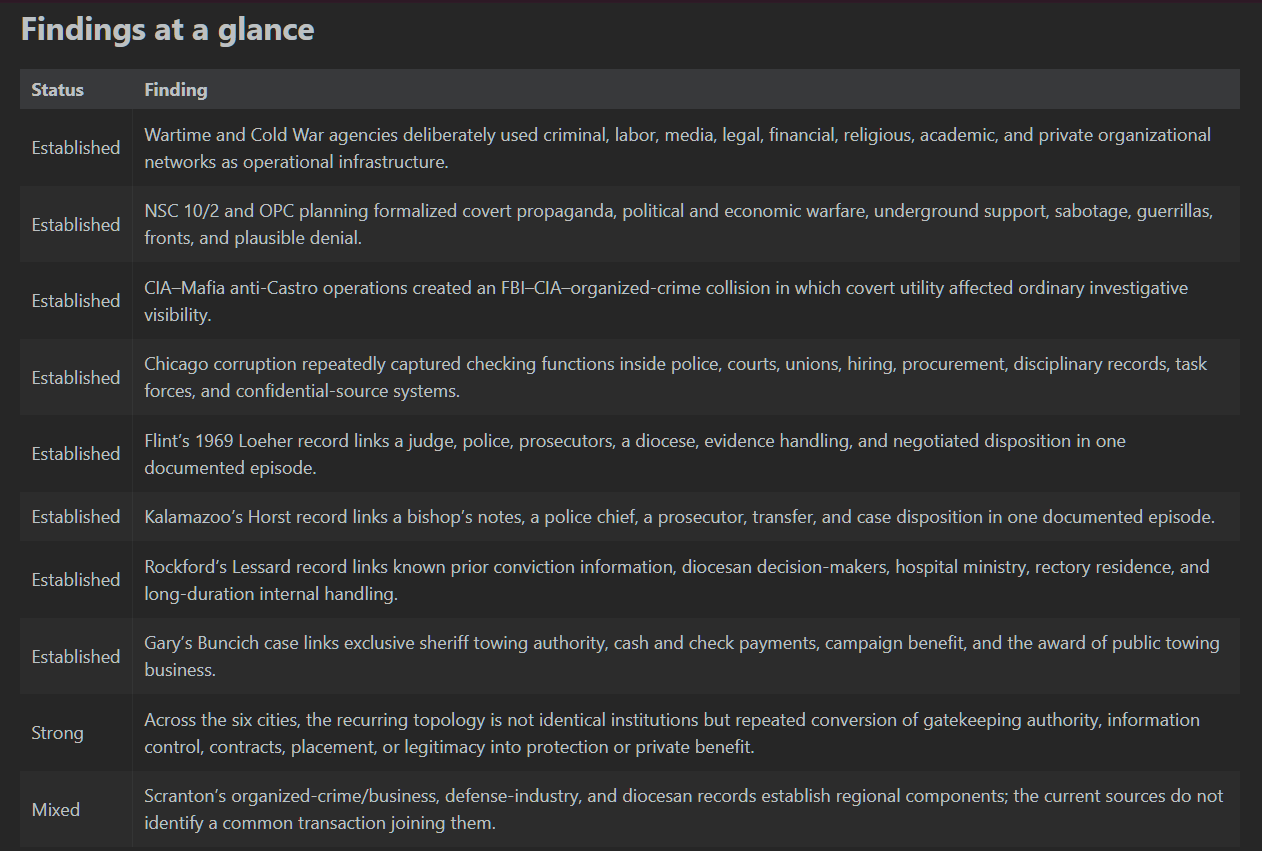Click Established status beside NSC 10/2 row
Image resolution: width=1262 pixels, height=851 pixels.
pos(75,225)
